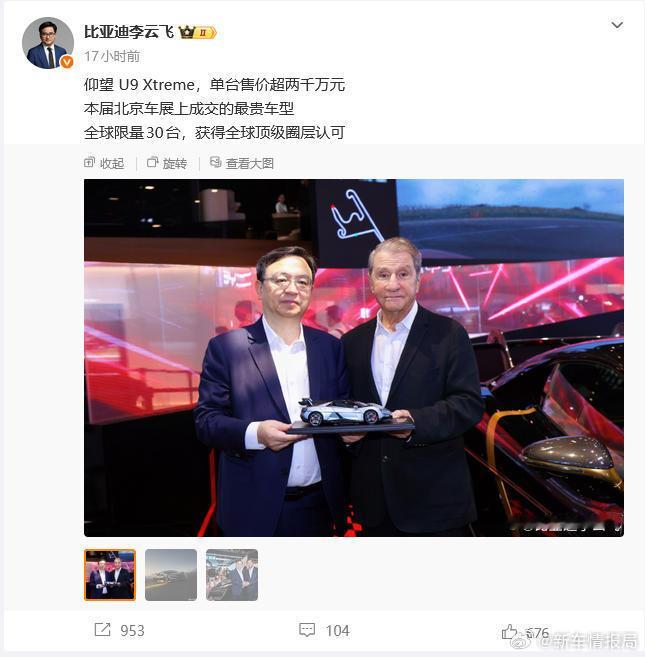Collapse the image with 收起
Image resolution: width=645 pixels, height=657 pixels.
point(112,163)
